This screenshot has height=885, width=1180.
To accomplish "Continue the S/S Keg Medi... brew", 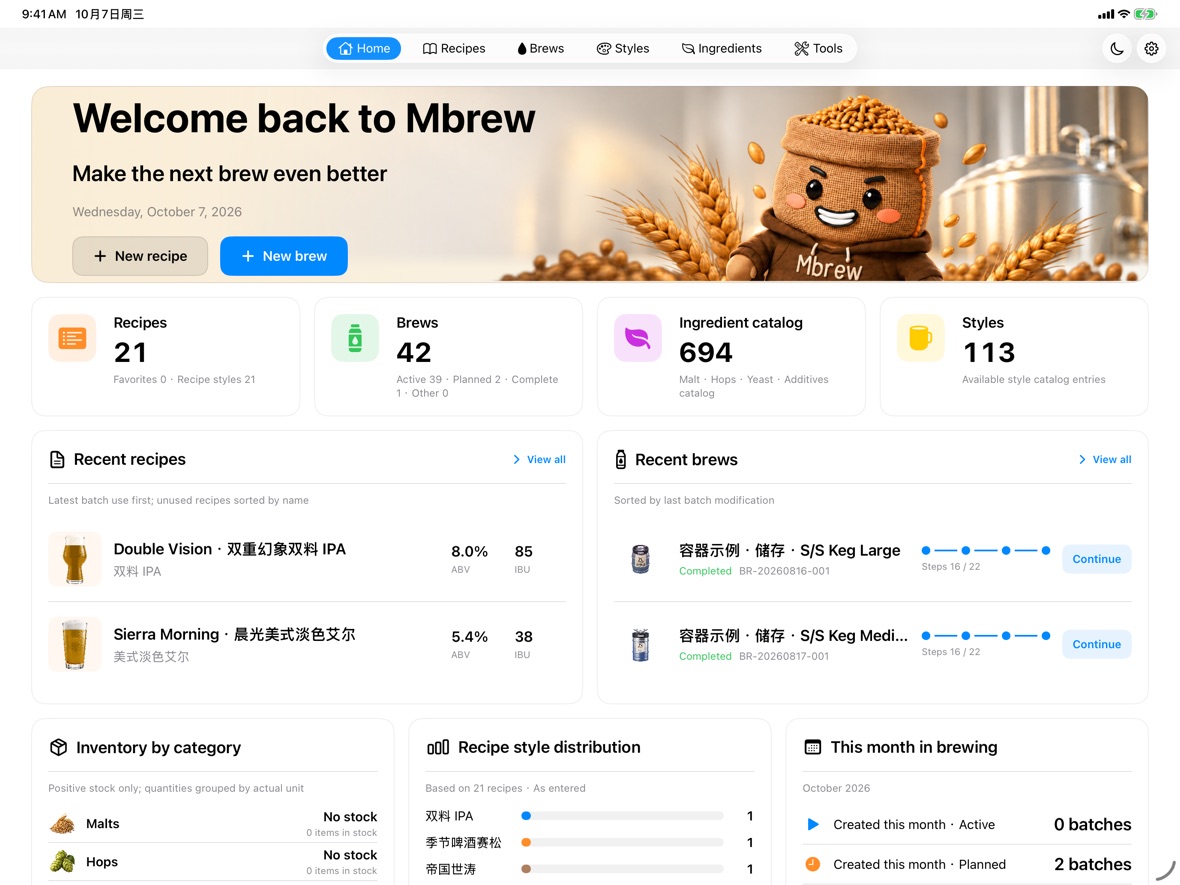I will click(1096, 644).
